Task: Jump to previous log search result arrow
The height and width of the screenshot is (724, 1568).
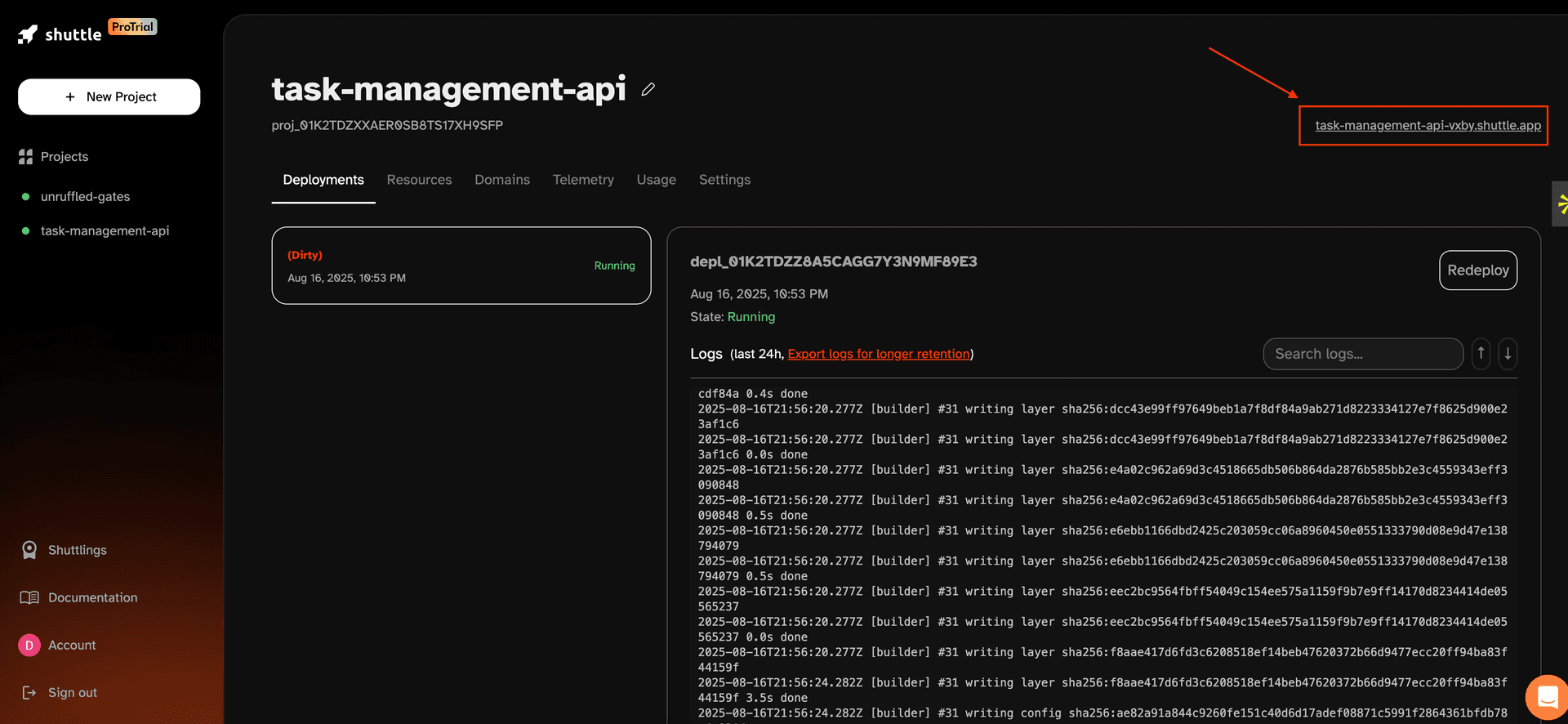Action: click(1481, 354)
